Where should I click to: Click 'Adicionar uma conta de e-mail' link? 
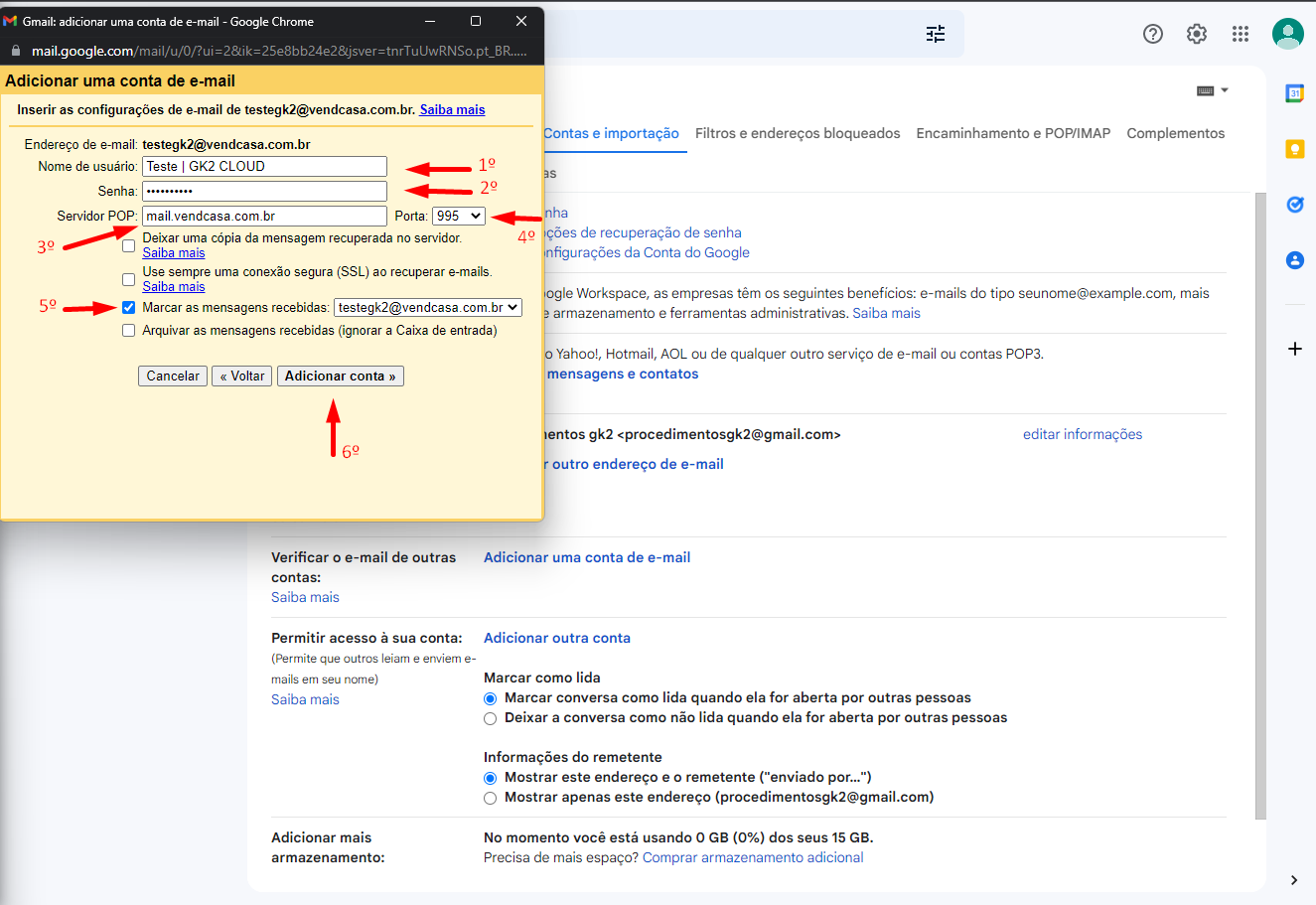(587, 557)
